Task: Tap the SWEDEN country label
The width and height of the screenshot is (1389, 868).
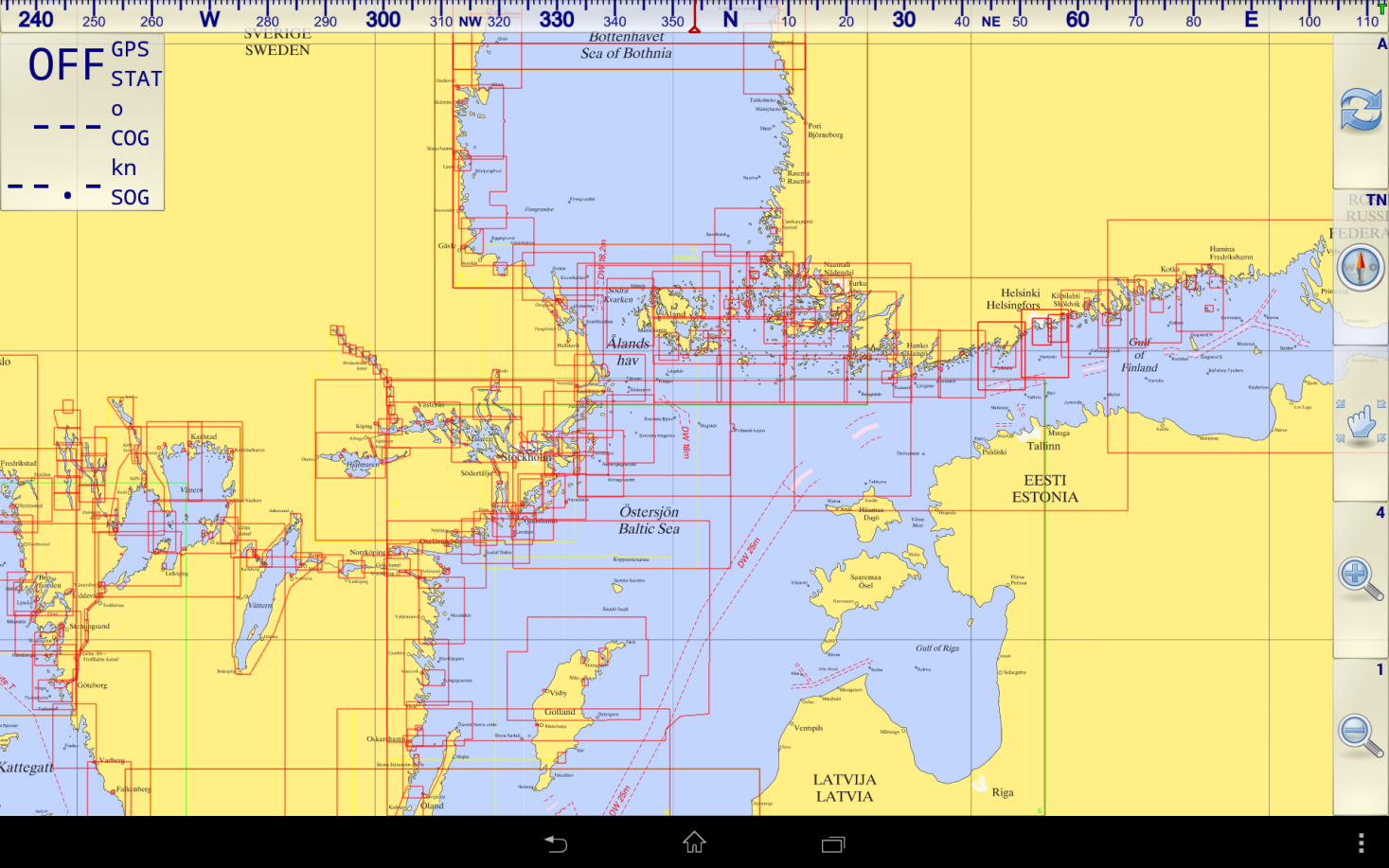Action: pos(276,50)
